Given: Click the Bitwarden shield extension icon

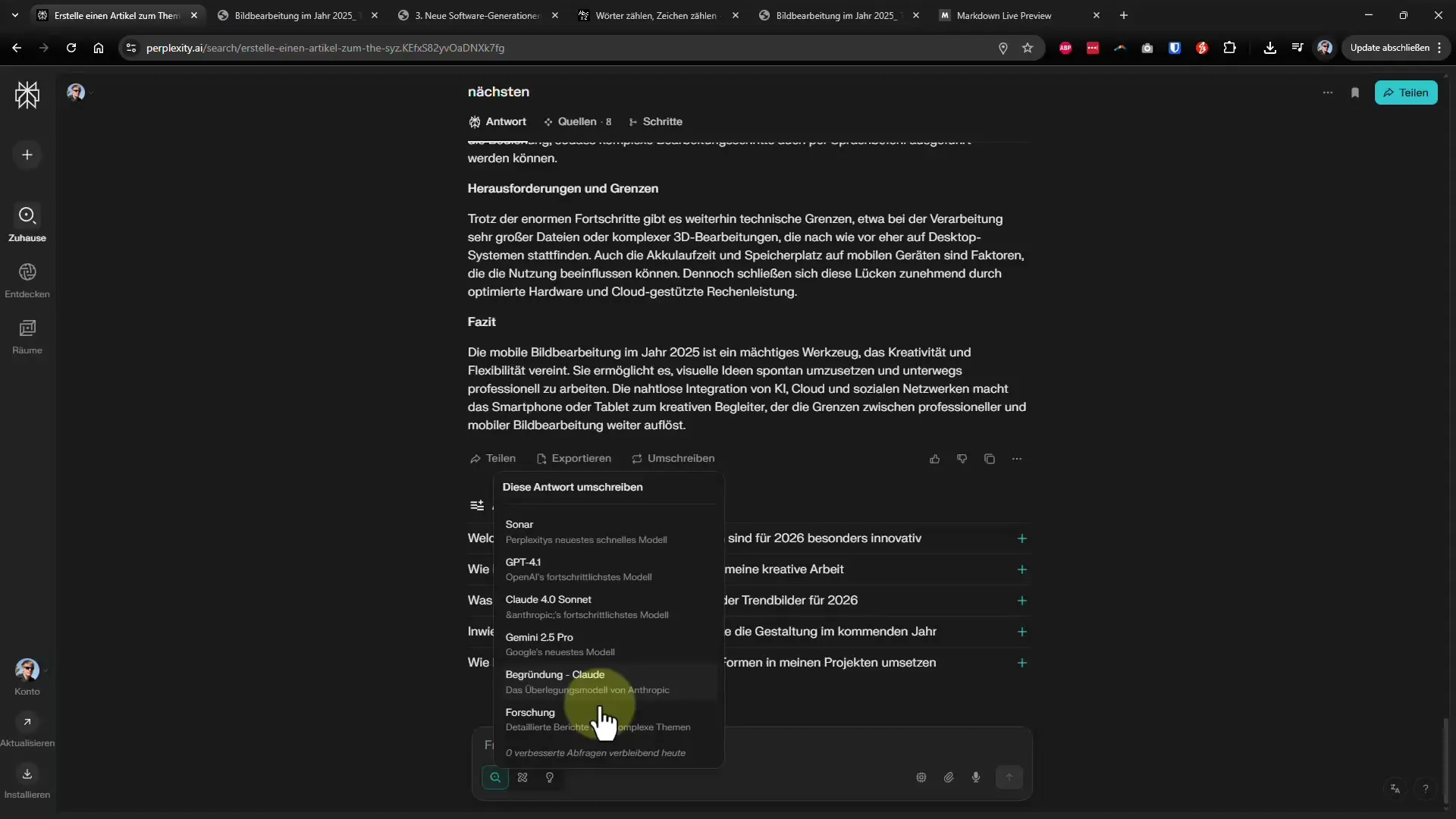Looking at the screenshot, I should coord(1175,48).
